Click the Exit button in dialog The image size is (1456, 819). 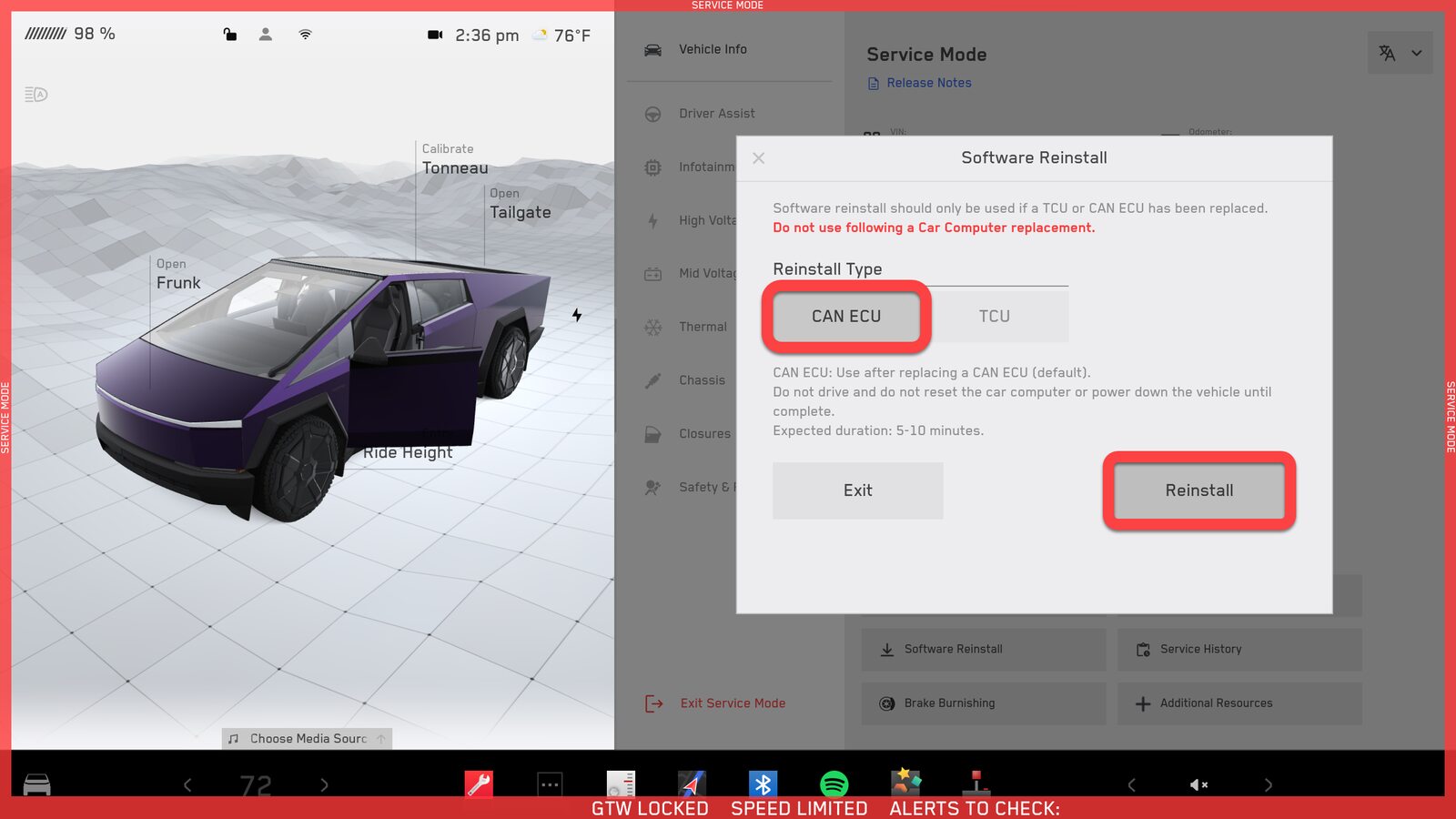(857, 490)
